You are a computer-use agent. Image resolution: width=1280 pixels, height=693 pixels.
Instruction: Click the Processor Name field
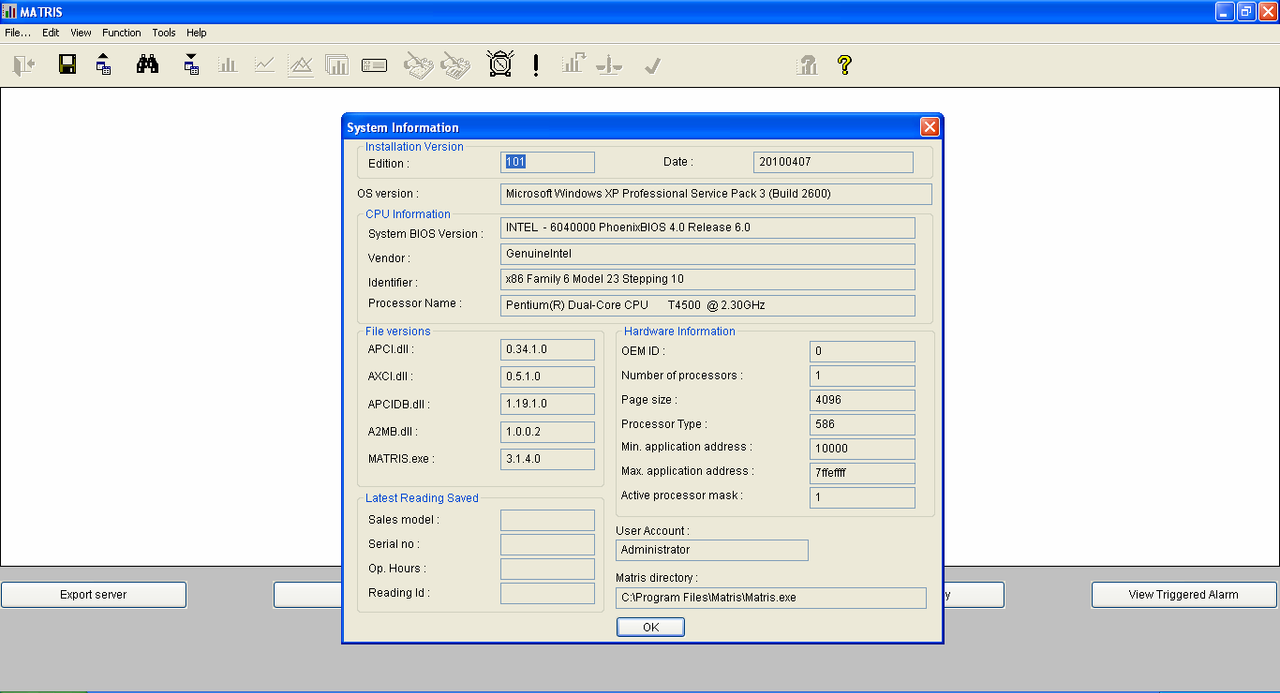pyautogui.click(x=708, y=305)
